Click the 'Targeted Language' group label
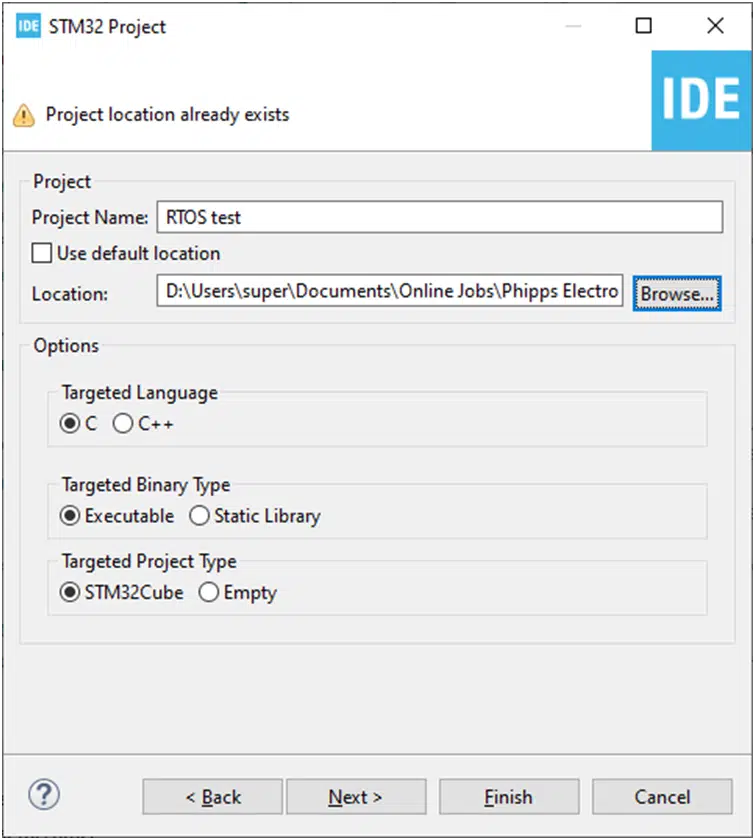The width and height of the screenshot is (755, 840). click(x=140, y=393)
